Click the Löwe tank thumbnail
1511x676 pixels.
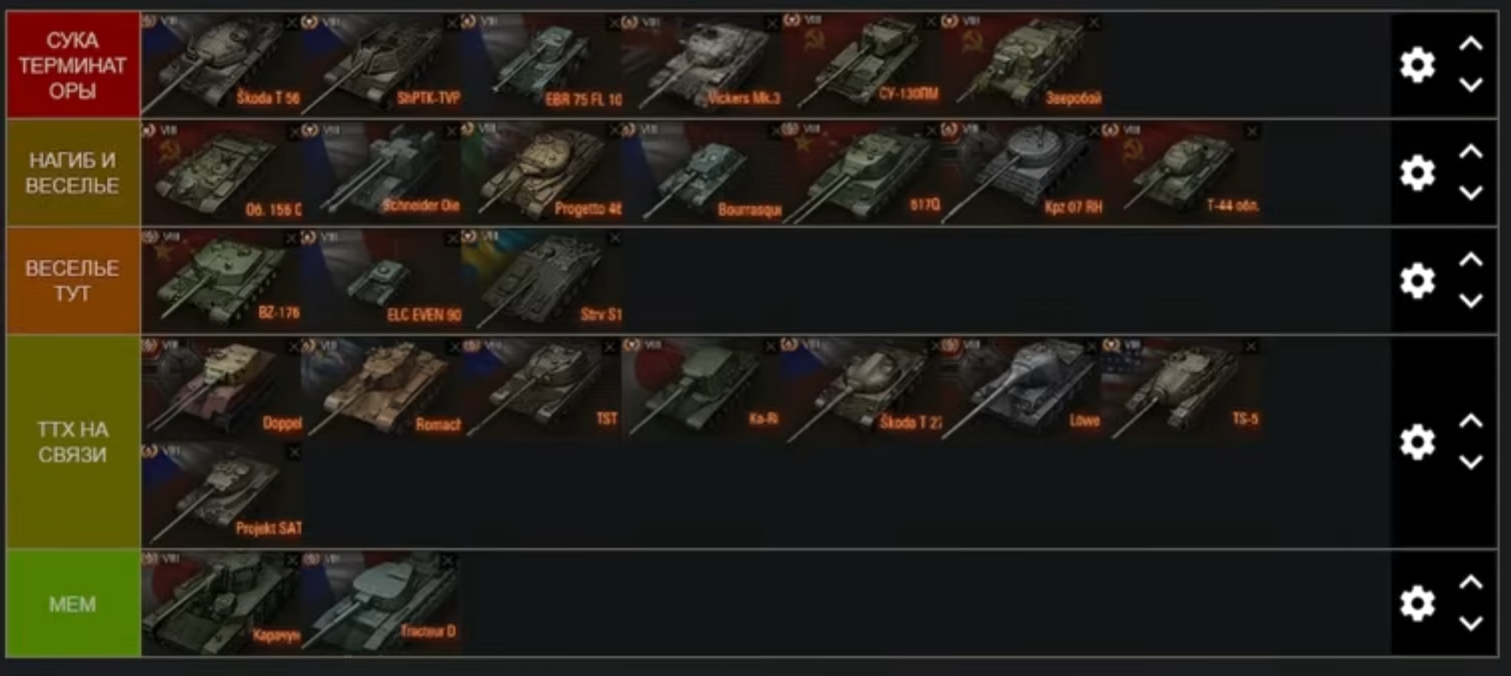click(x=1021, y=387)
